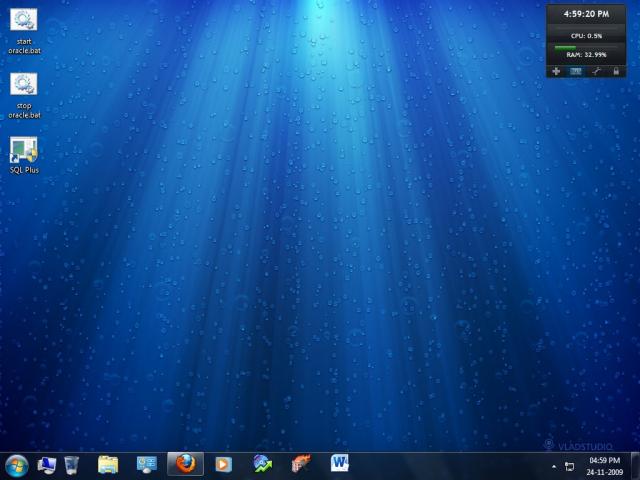This screenshot has width=640, height=480.
Task: Switch to Firefox in the taskbar
Action: pyautogui.click(x=185, y=464)
